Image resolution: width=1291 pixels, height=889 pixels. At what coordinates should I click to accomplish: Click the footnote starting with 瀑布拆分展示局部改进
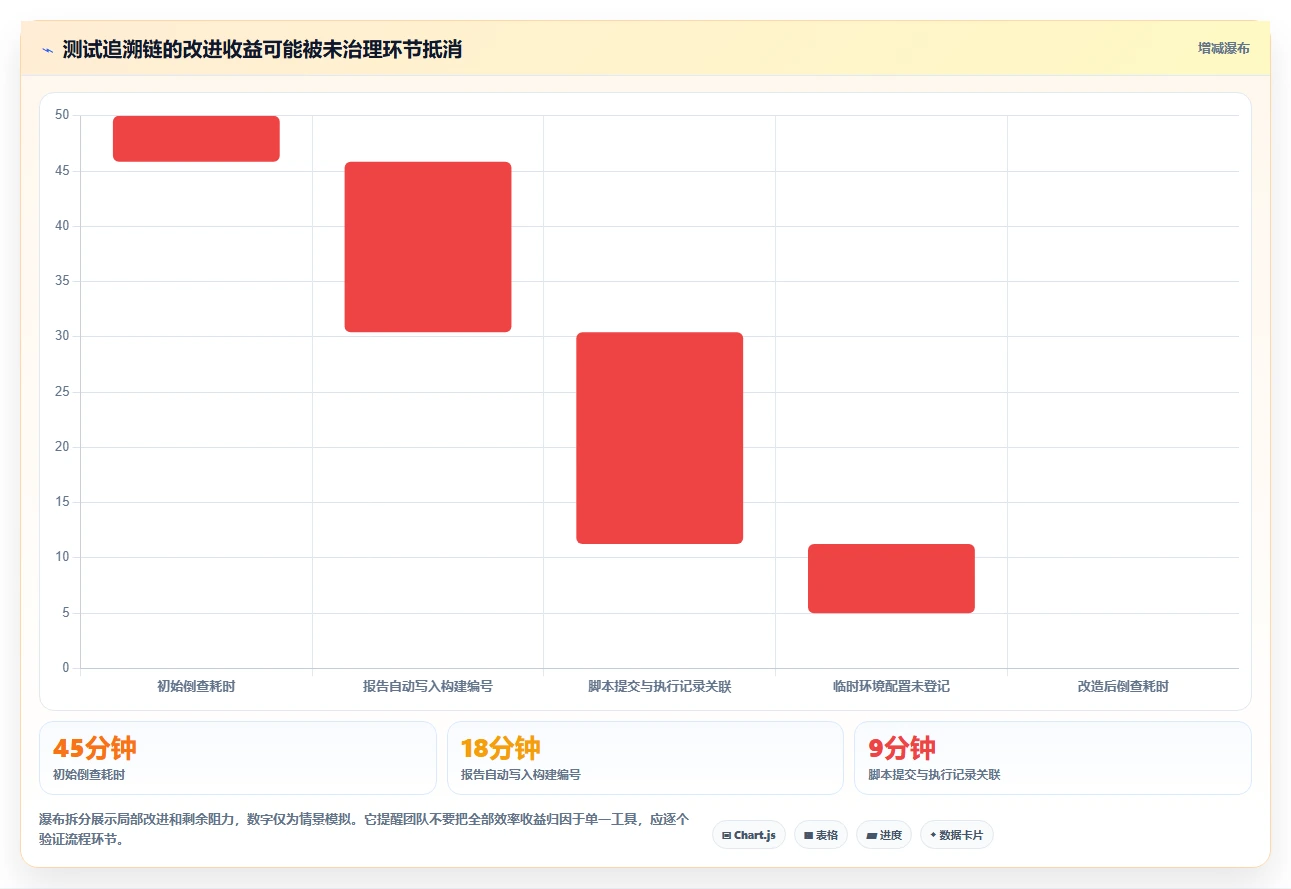[x=364, y=830]
